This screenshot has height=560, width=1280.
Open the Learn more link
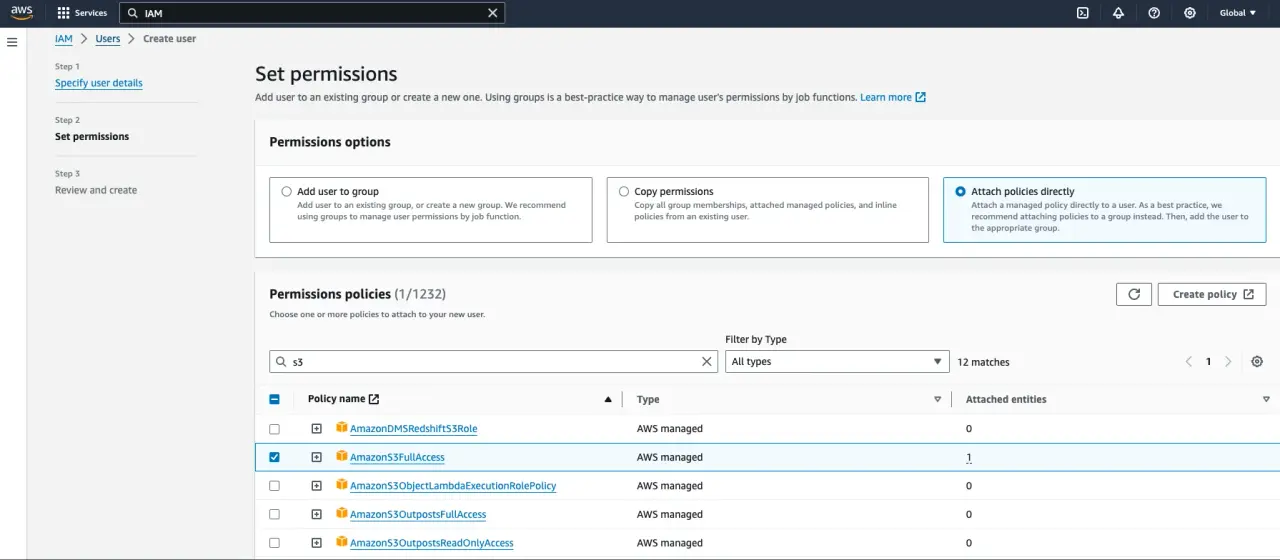pos(893,97)
